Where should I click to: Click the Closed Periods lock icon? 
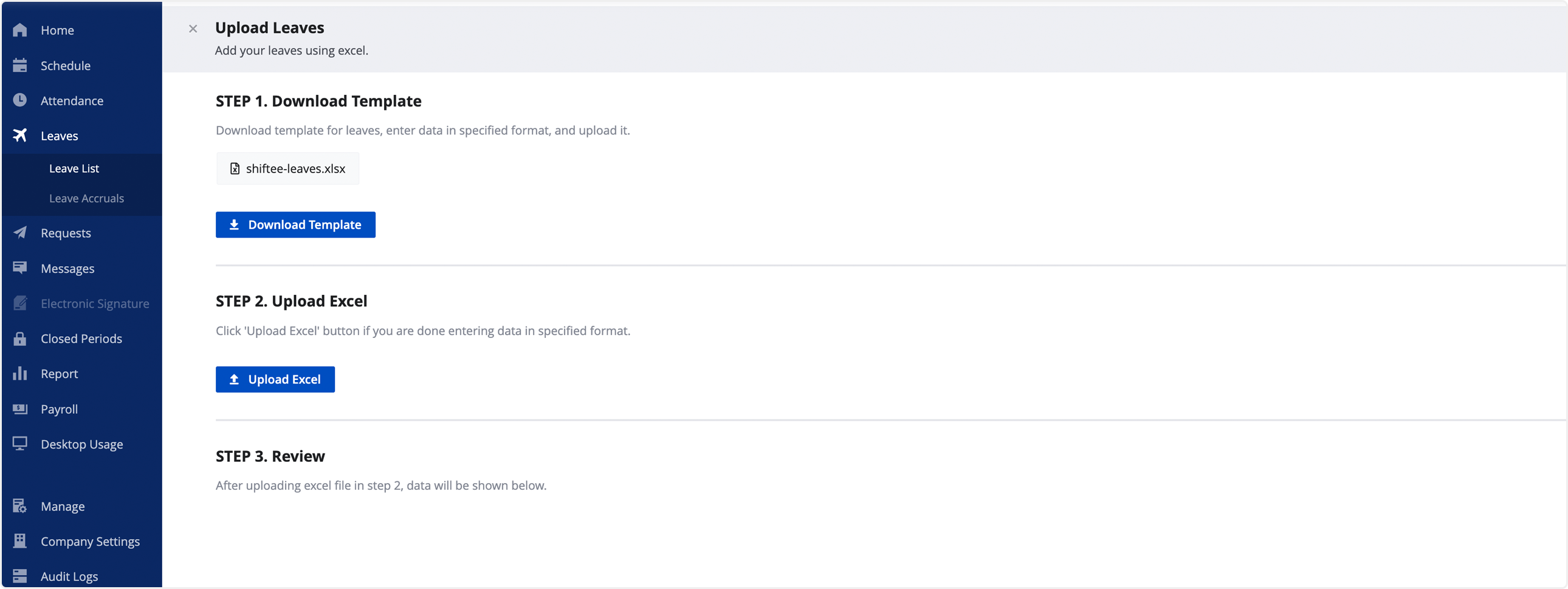[20, 339]
